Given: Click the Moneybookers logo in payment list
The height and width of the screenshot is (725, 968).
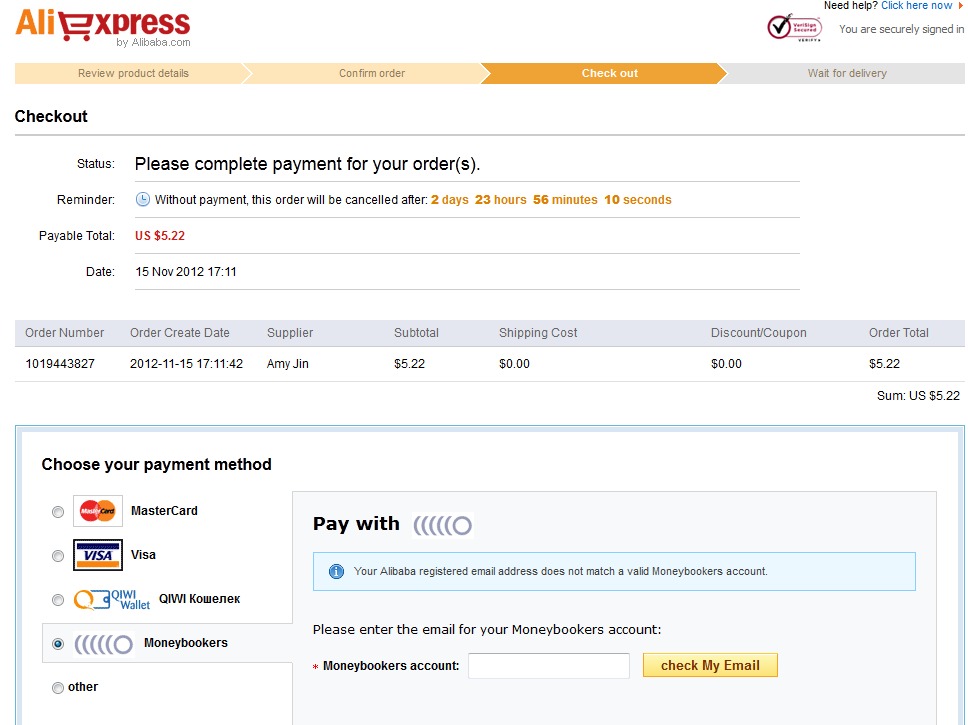Looking at the screenshot, I should 103,644.
